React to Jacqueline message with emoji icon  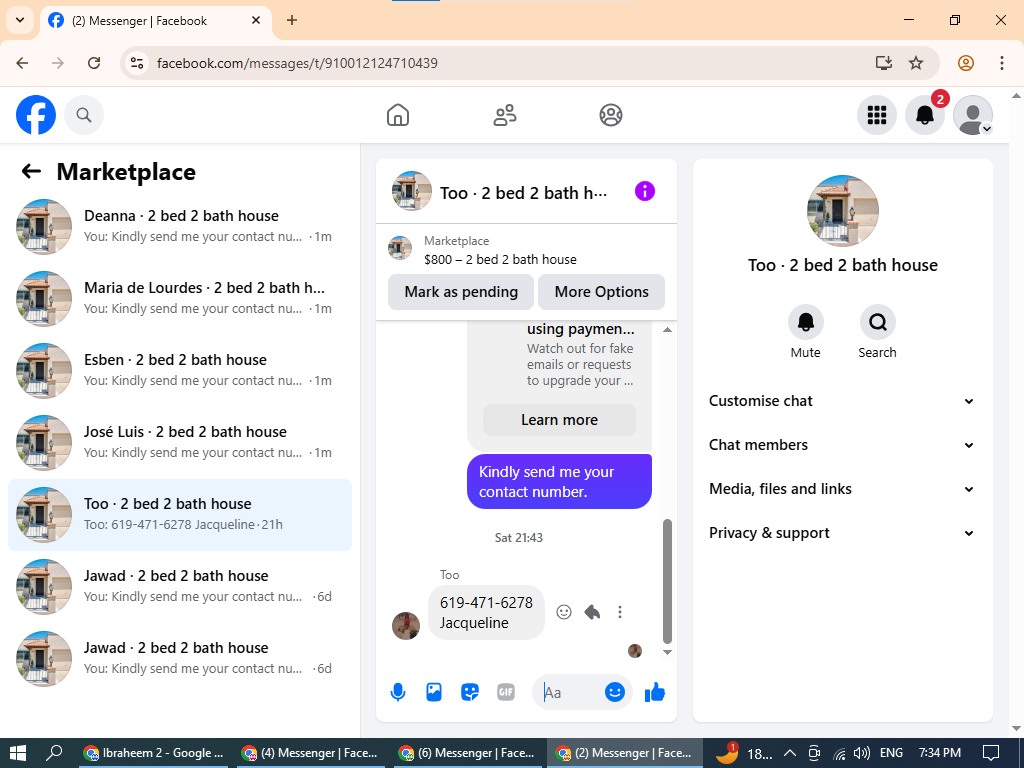click(x=564, y=612)
